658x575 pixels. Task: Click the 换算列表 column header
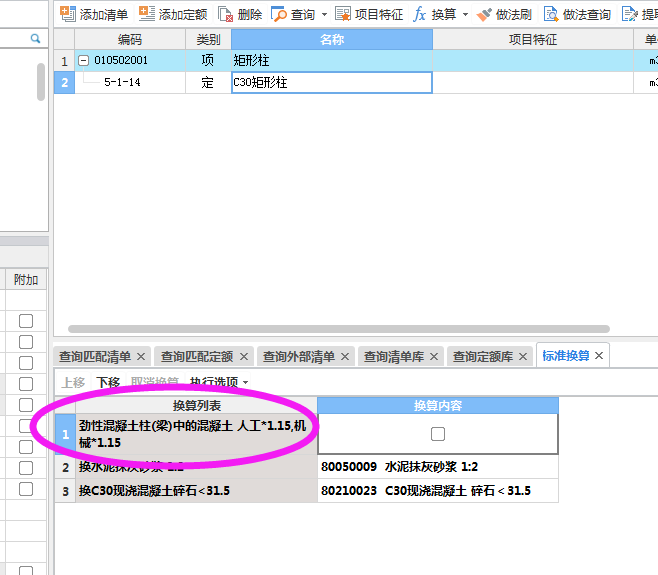click(x=196, y=405)
